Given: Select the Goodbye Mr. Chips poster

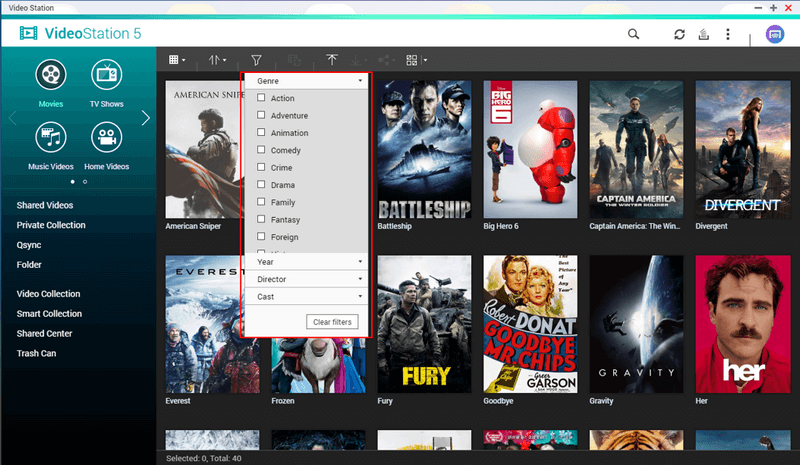Looking at the screenshot, I should (x=531, y=324).
